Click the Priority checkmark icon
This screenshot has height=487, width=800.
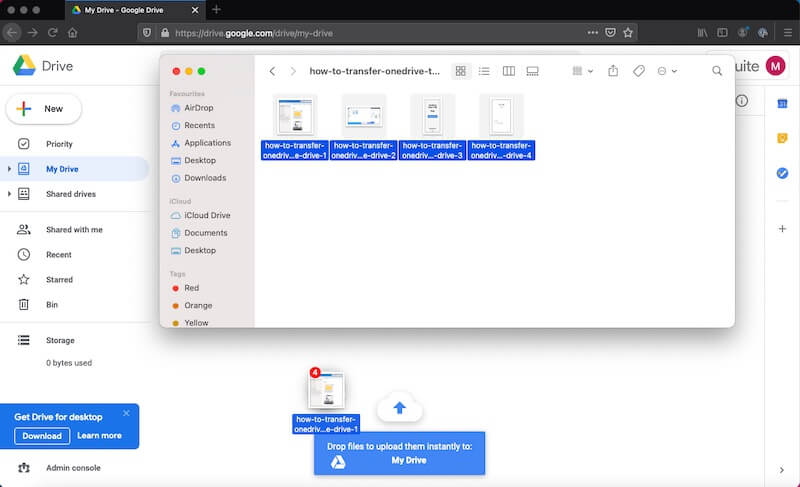[23, 144]
